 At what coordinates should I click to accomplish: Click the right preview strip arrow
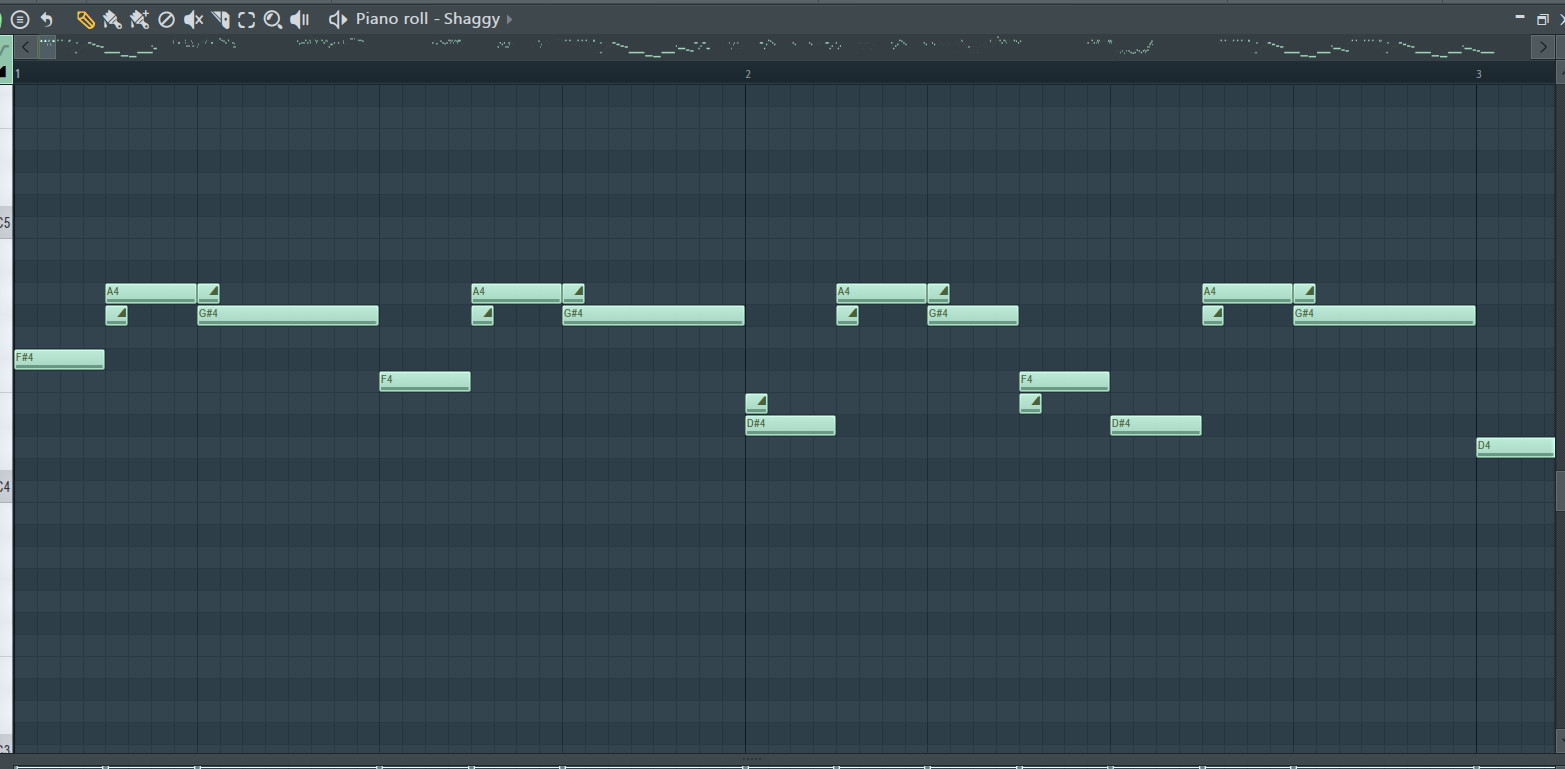(x=1543, y=46)
